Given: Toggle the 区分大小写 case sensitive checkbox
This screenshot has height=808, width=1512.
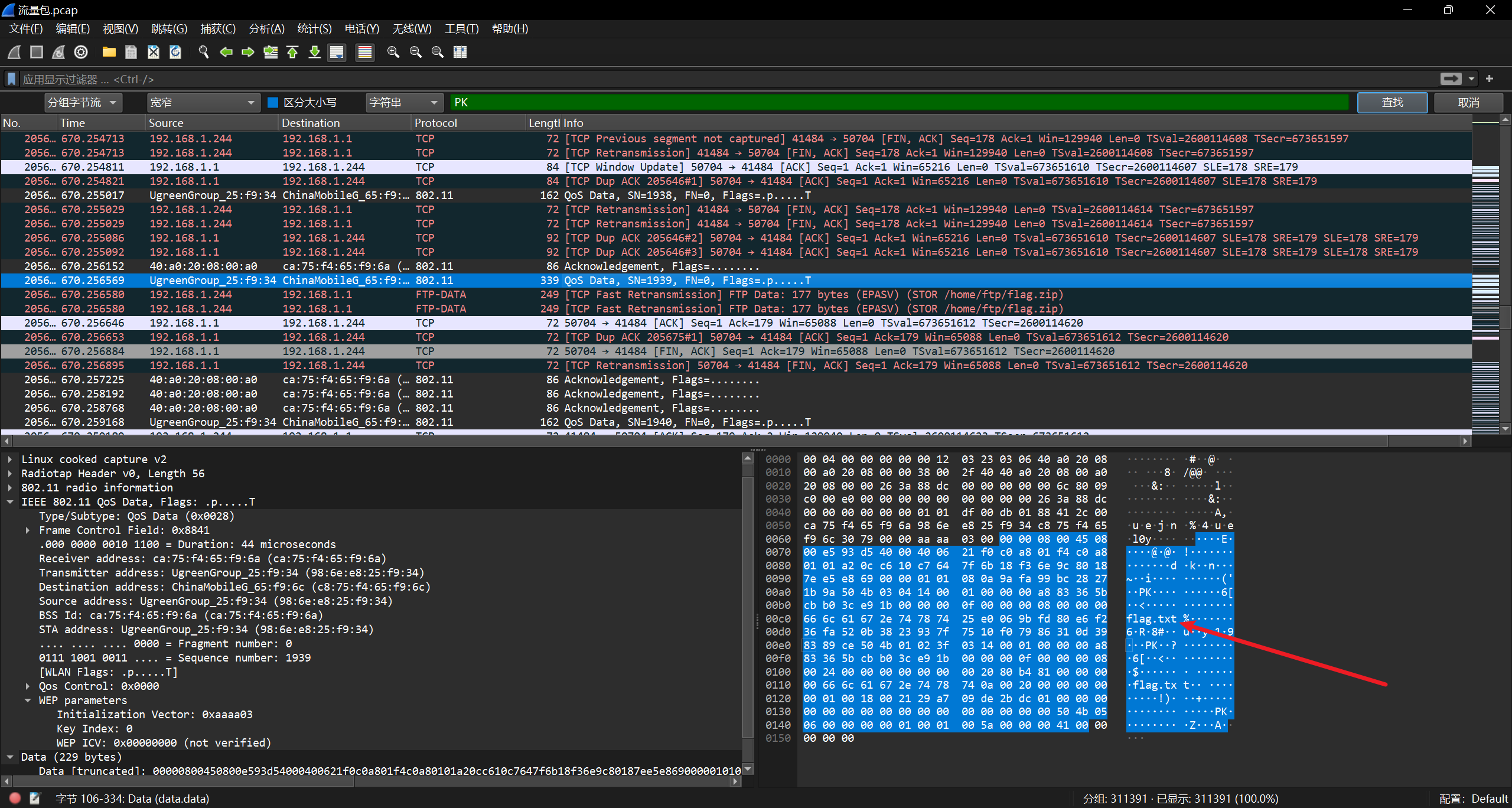Looking at the screenshot, I should coord(273,103).
